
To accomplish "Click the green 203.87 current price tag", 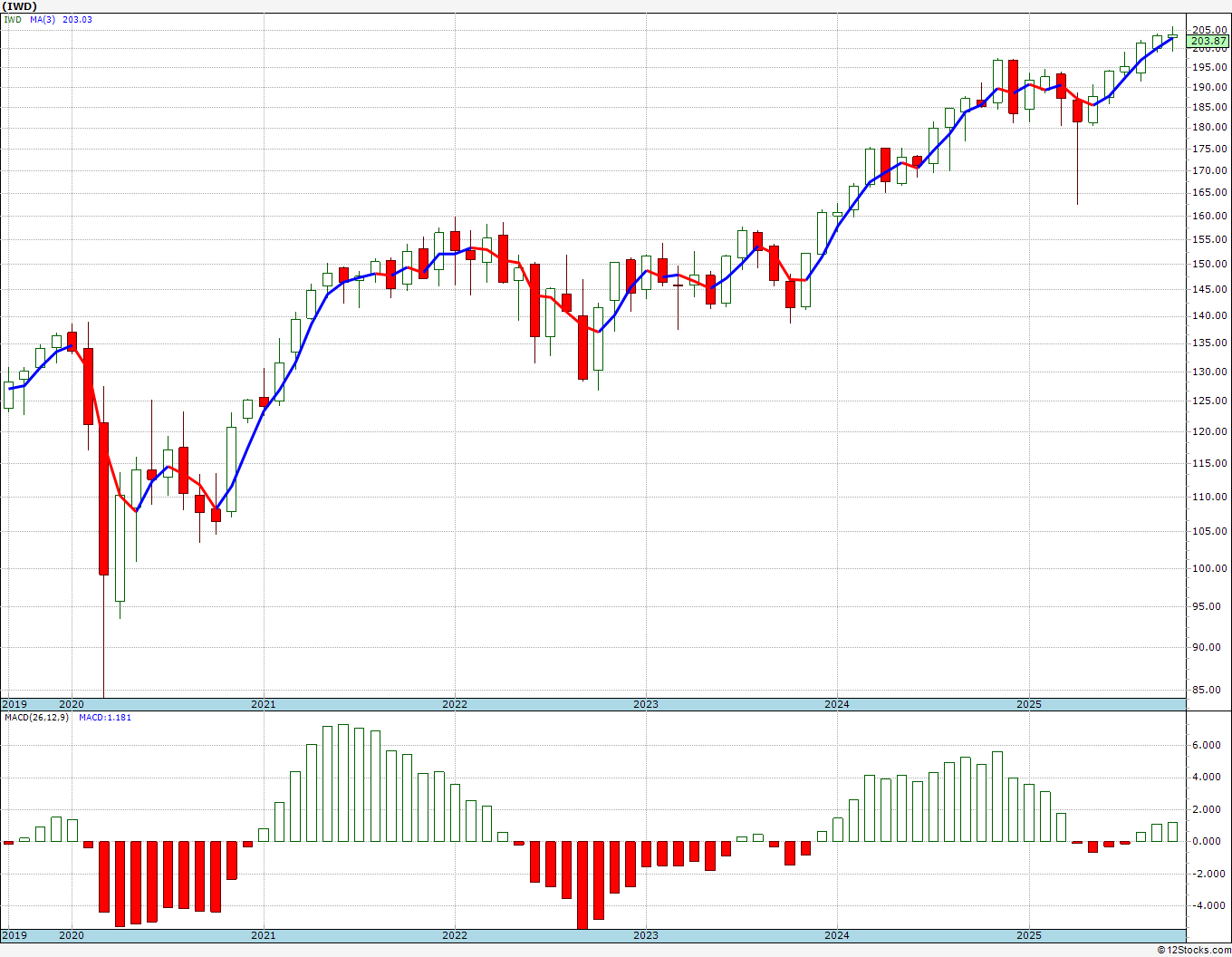I will [x=1208, y=41].
